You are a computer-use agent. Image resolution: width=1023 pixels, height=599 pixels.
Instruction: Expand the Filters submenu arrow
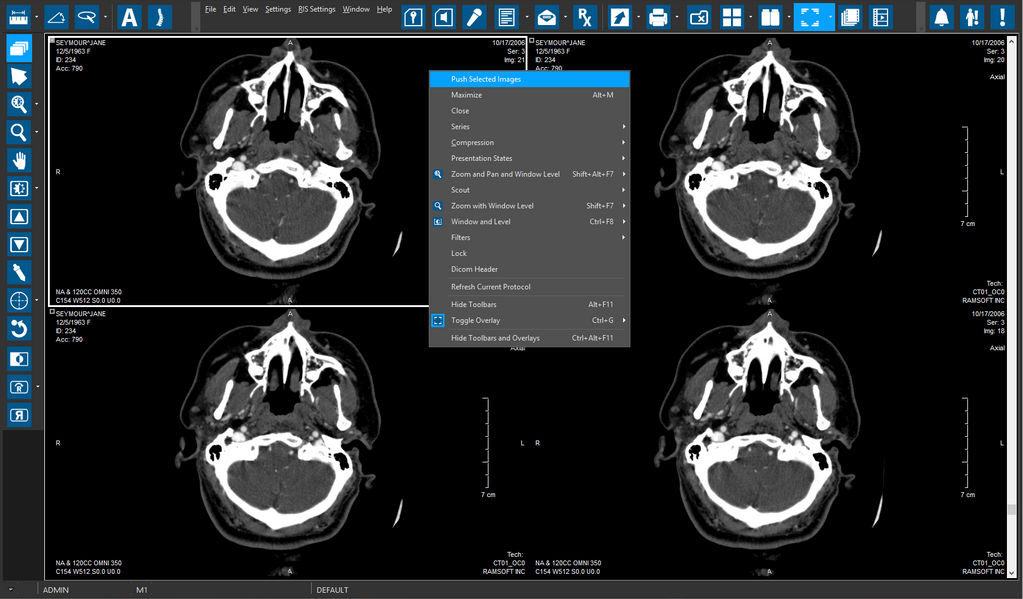[x=624, y=238]
